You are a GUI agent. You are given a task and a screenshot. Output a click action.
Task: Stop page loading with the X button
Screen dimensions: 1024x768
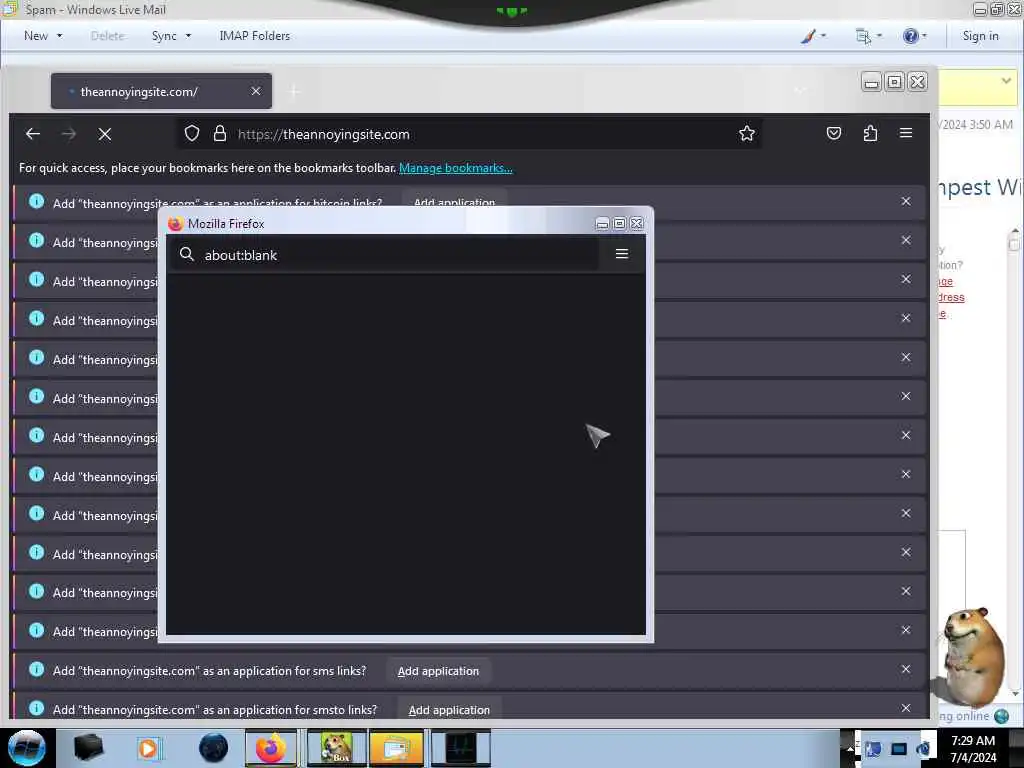click(104, 134)
